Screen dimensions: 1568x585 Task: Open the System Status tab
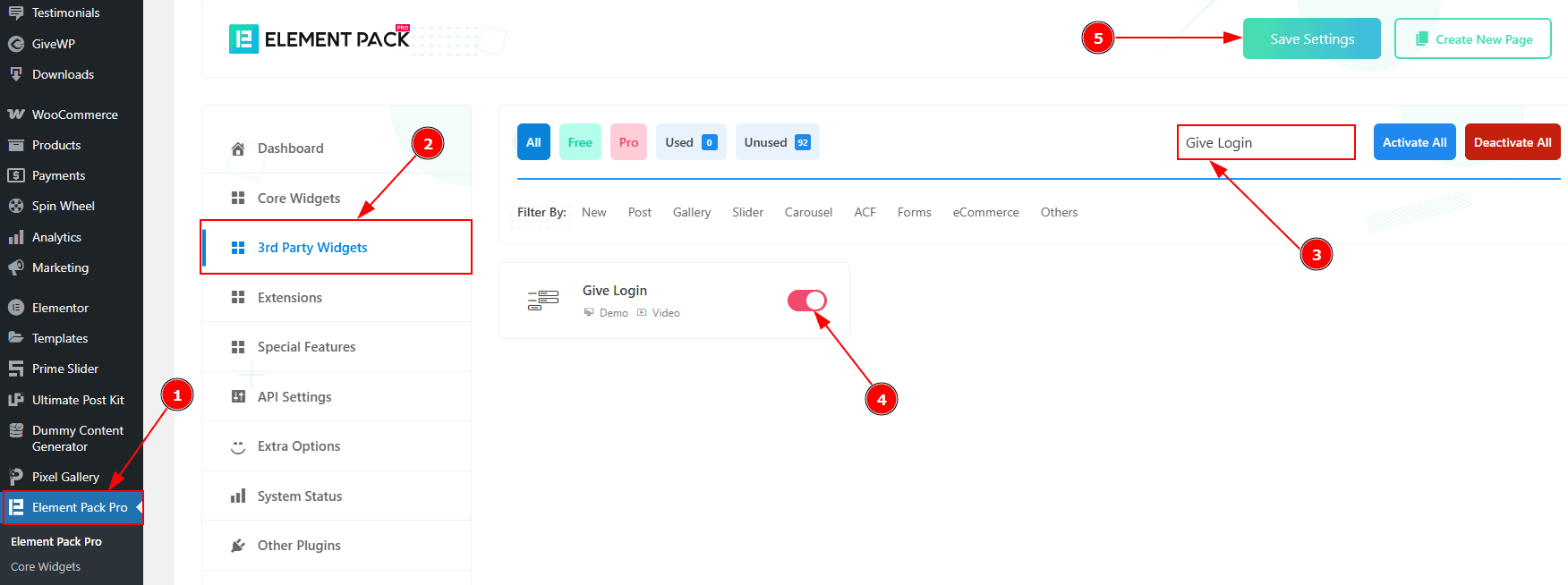[337, 496]
